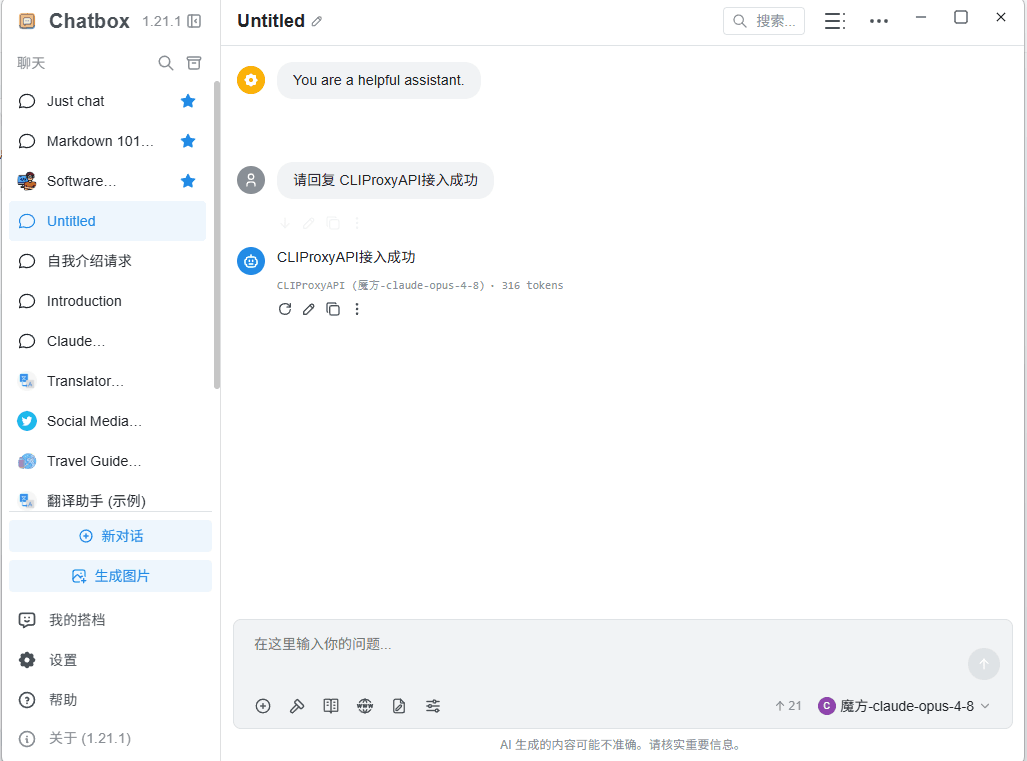Click the Untitled title in header

tap(271, 21)
